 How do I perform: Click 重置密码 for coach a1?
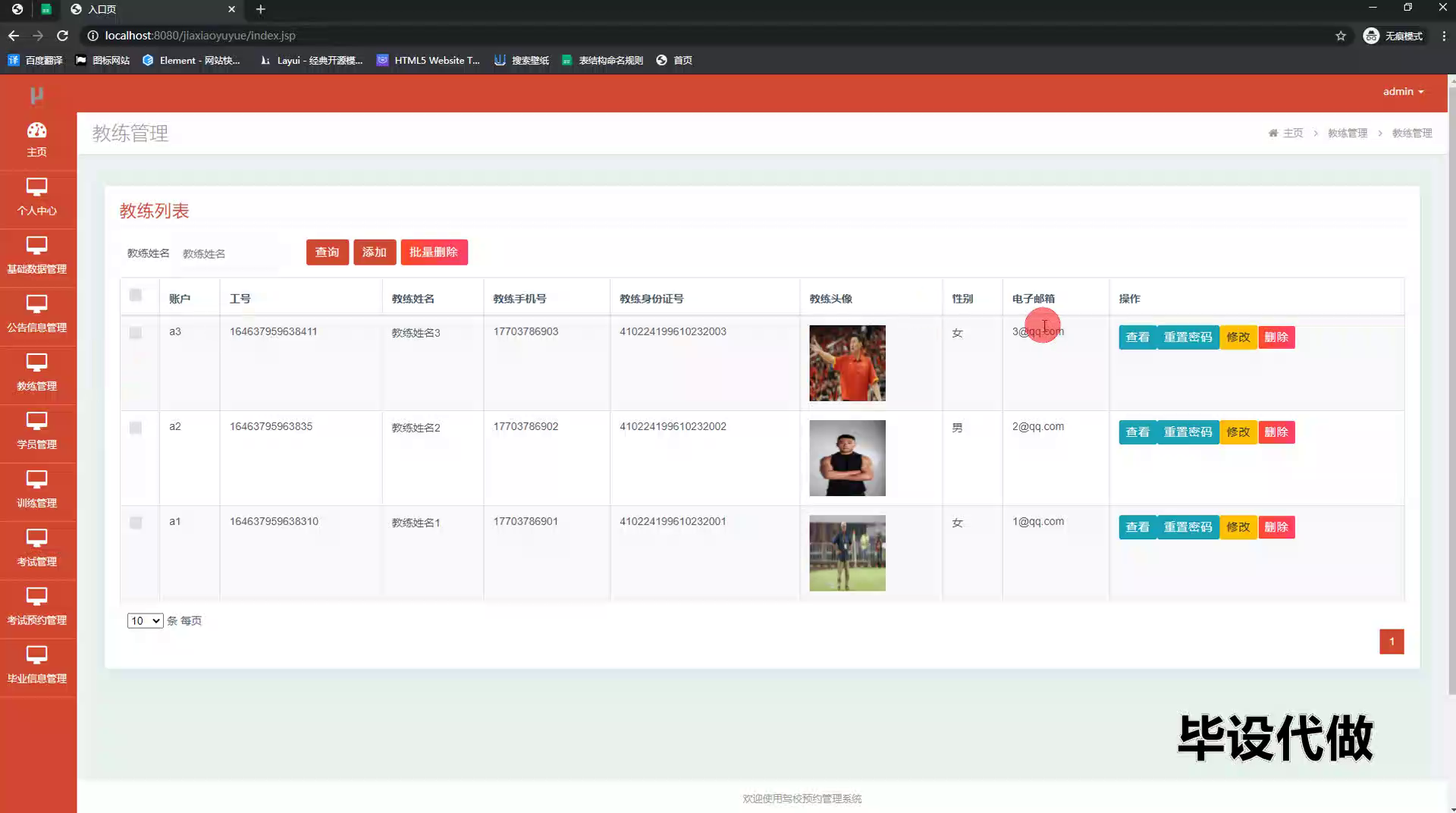tap(1188, 527)
